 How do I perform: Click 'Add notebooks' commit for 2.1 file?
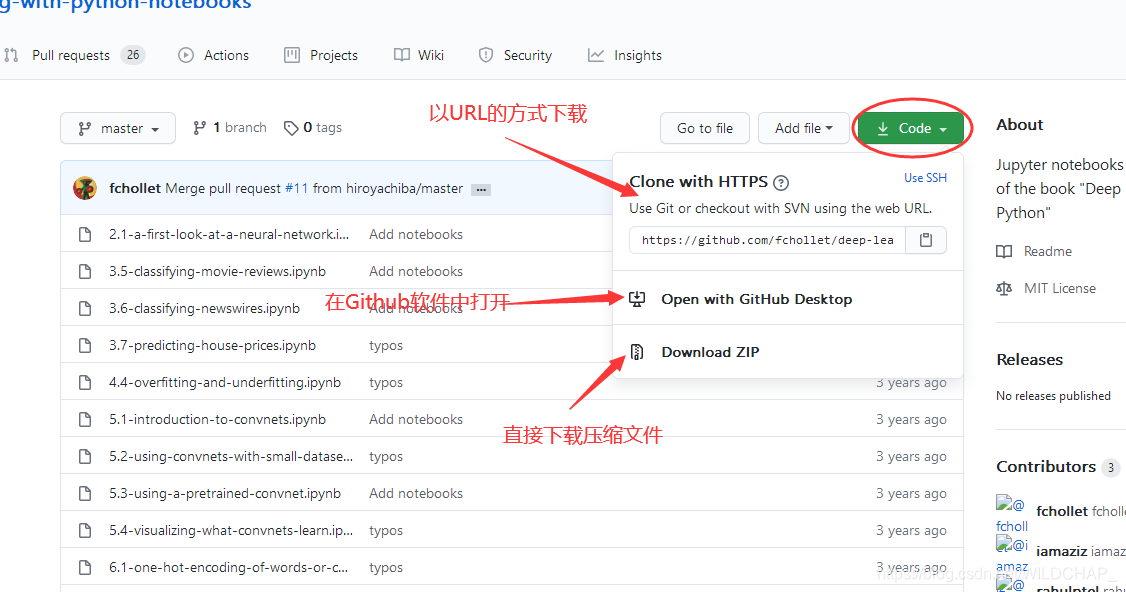[x=416, y=234]
